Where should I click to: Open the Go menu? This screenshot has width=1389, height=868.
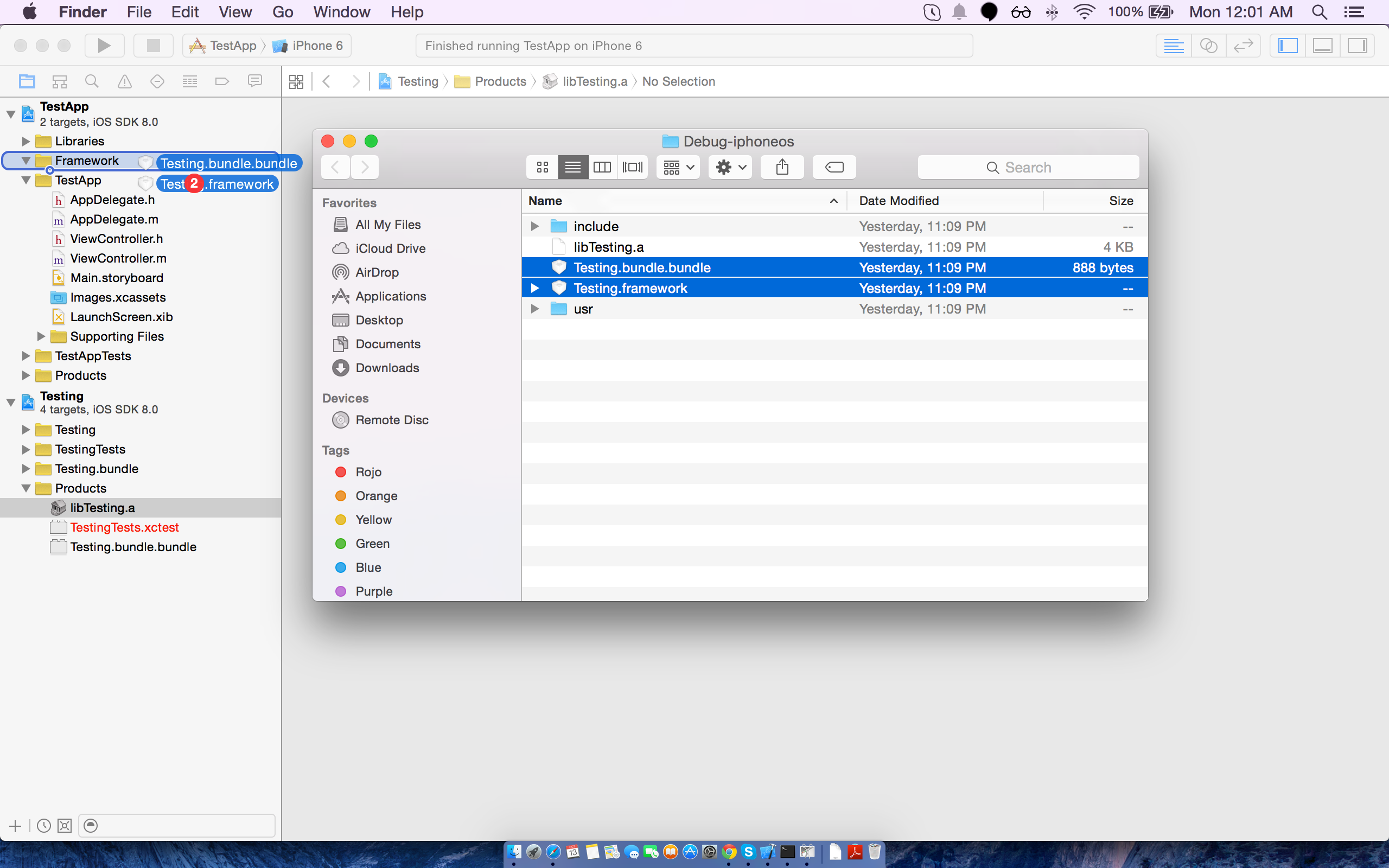(282, 12)
